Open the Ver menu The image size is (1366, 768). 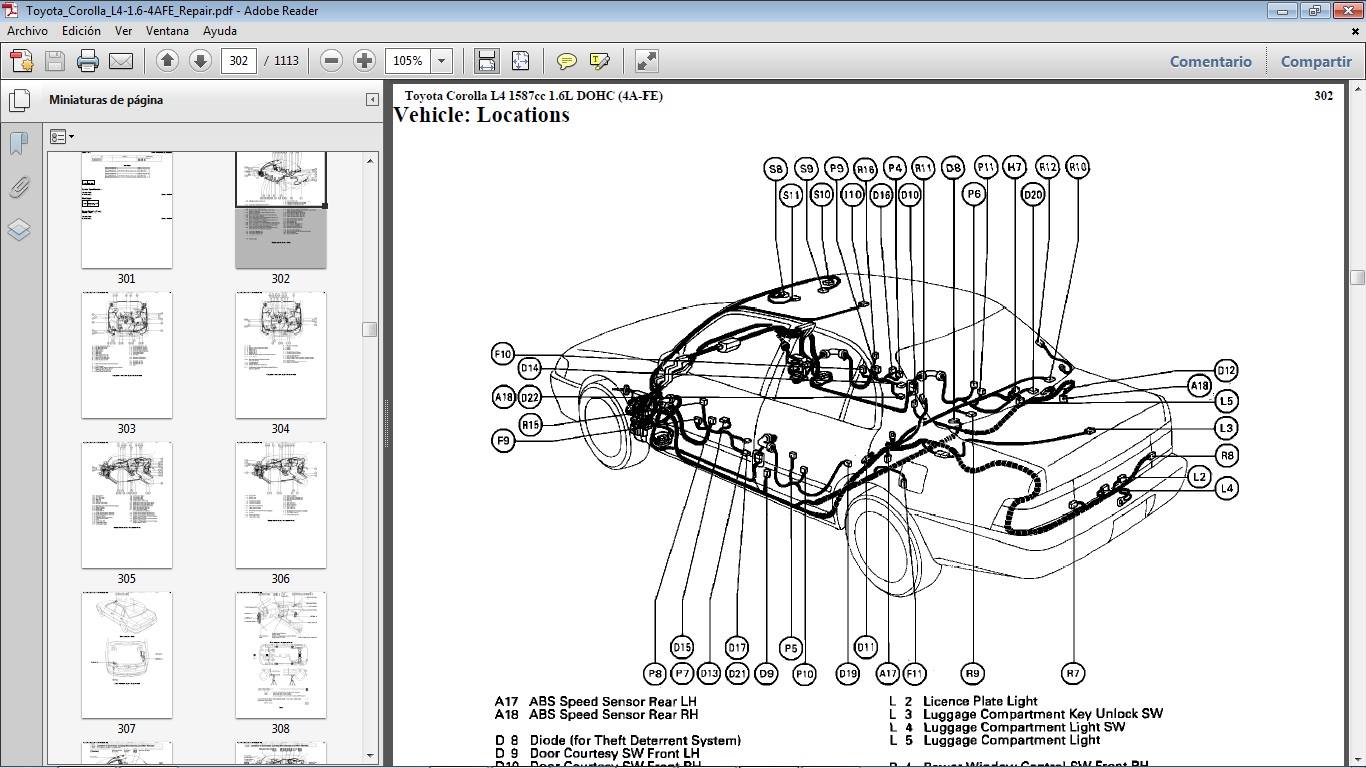[123, 31]
